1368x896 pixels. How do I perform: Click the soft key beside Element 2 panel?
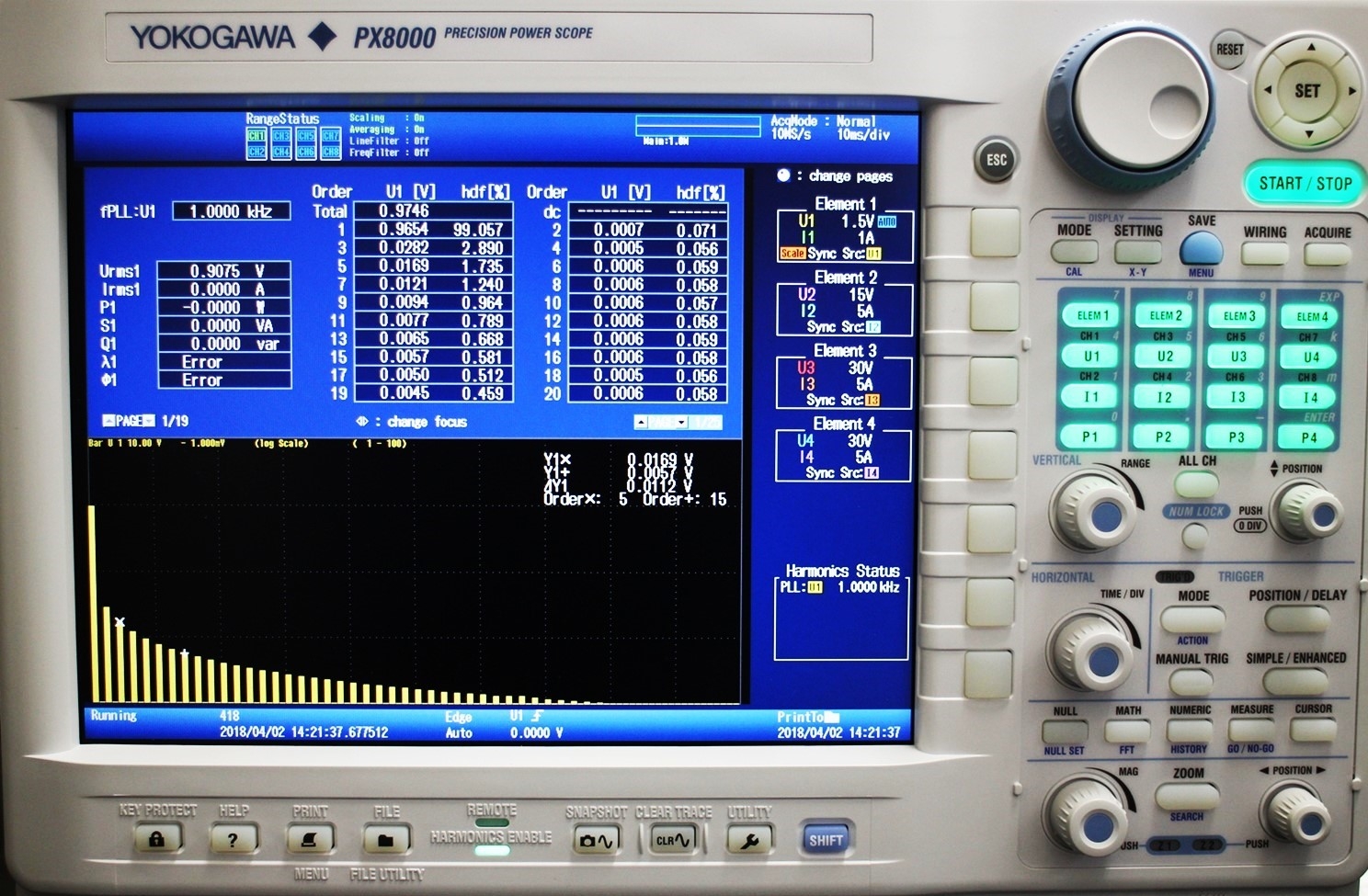(x=995, y=306)
